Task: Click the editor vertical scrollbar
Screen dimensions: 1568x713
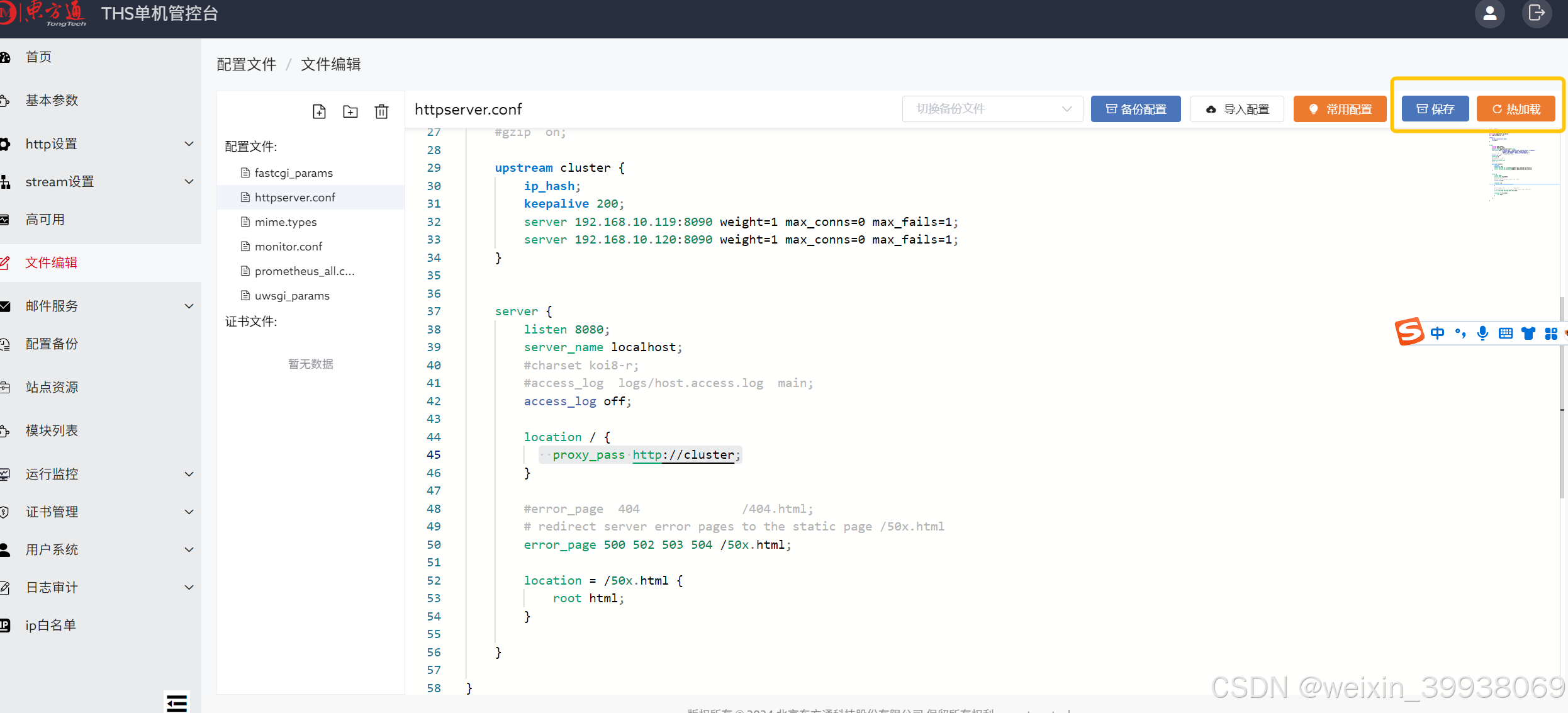Action: (1563, 396)
